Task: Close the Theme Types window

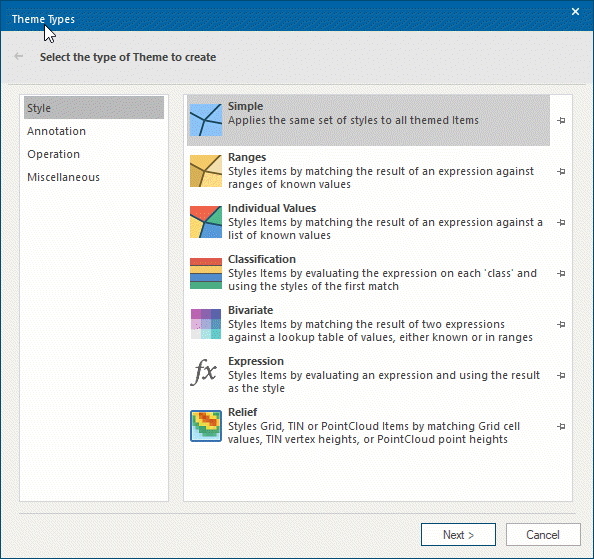Action: click(575, 12)
